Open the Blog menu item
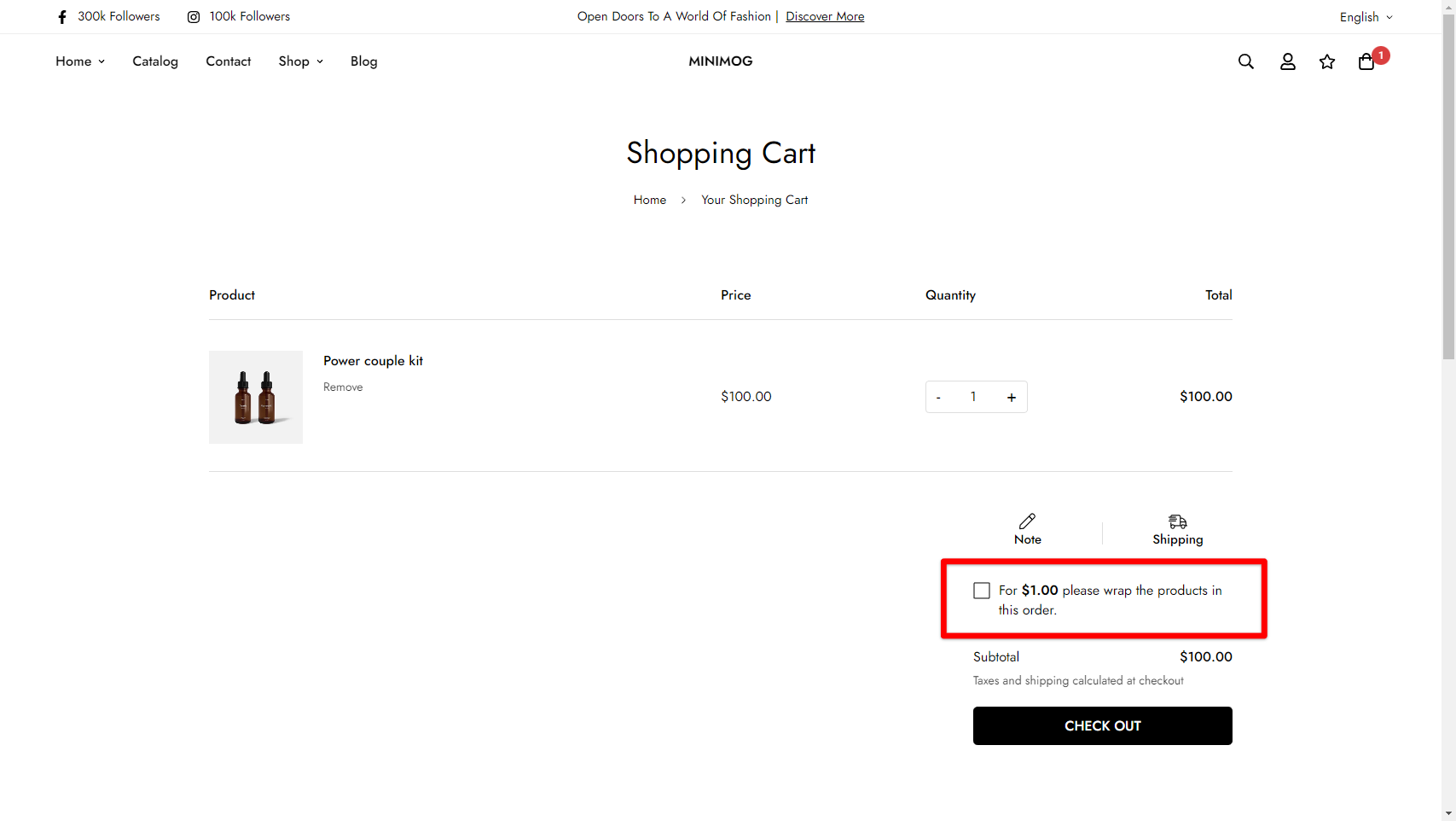This screenshot has width=1456, height=821. [x=363, y=61]
